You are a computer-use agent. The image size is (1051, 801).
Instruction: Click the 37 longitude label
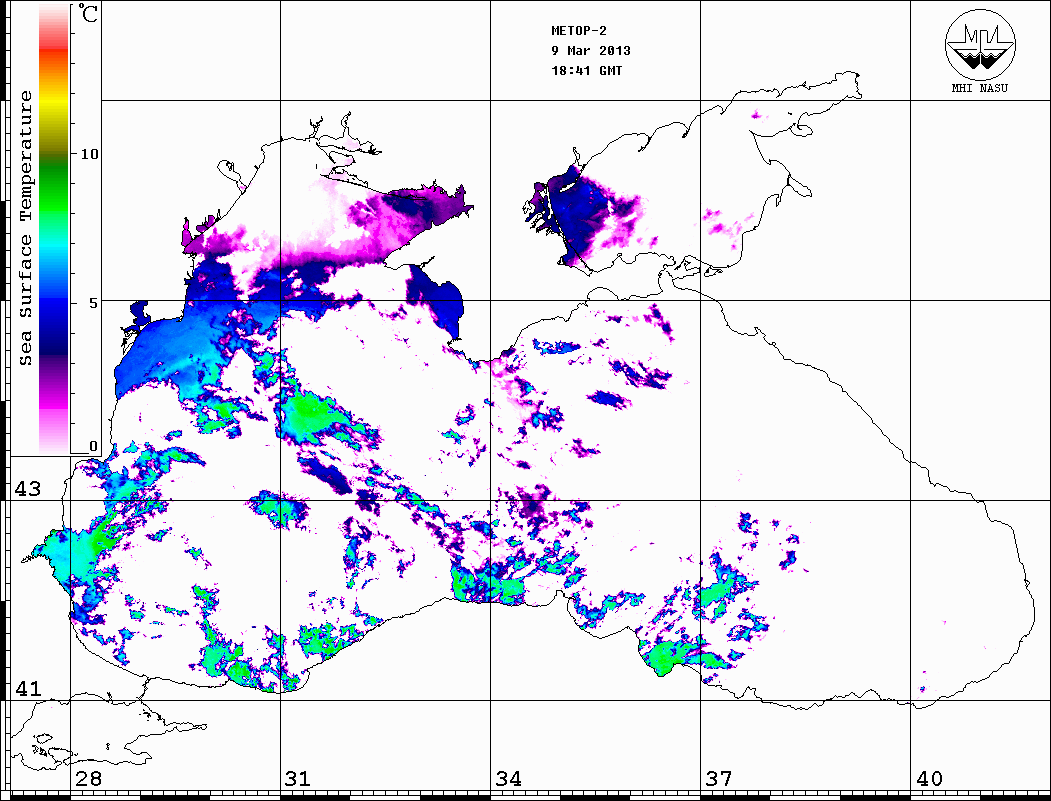pyautogui.click(x=718, y=779)
